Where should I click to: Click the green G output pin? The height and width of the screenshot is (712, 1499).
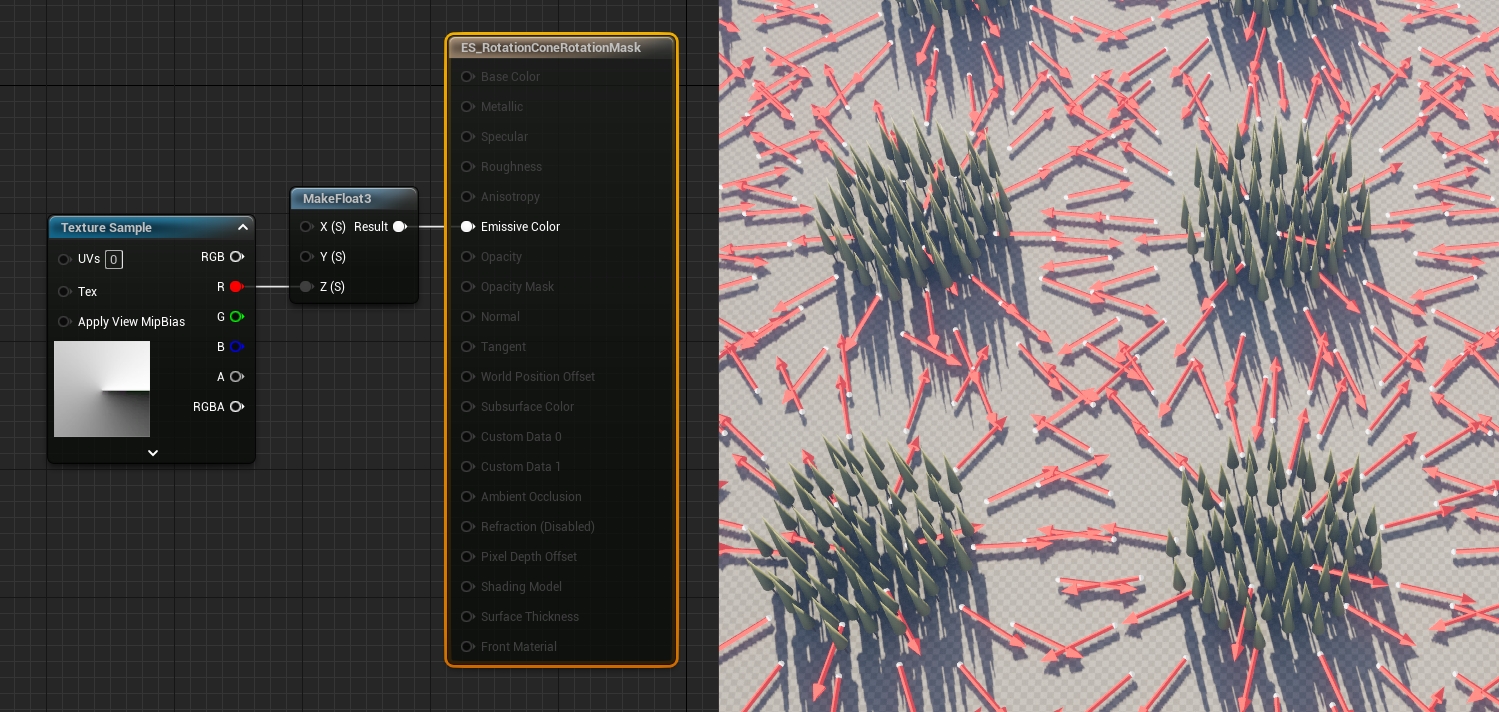(236, 317)
